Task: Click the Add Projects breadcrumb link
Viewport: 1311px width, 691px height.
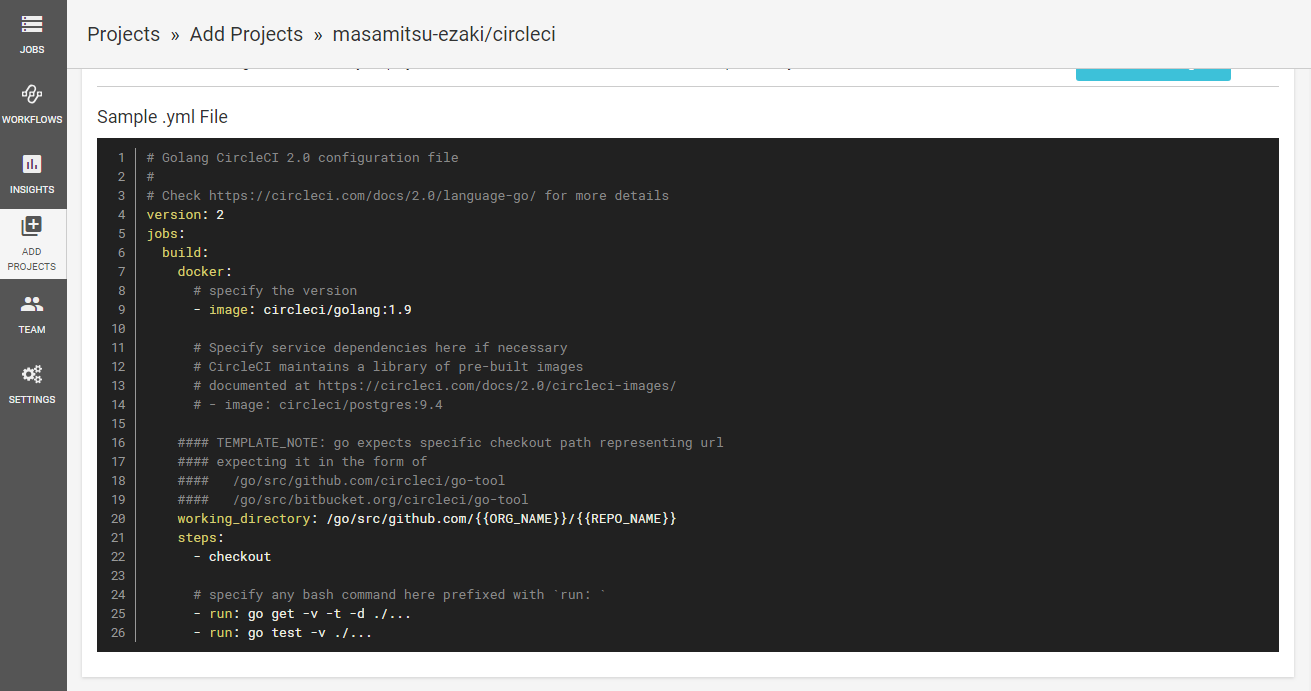Action: coord(246,34)
